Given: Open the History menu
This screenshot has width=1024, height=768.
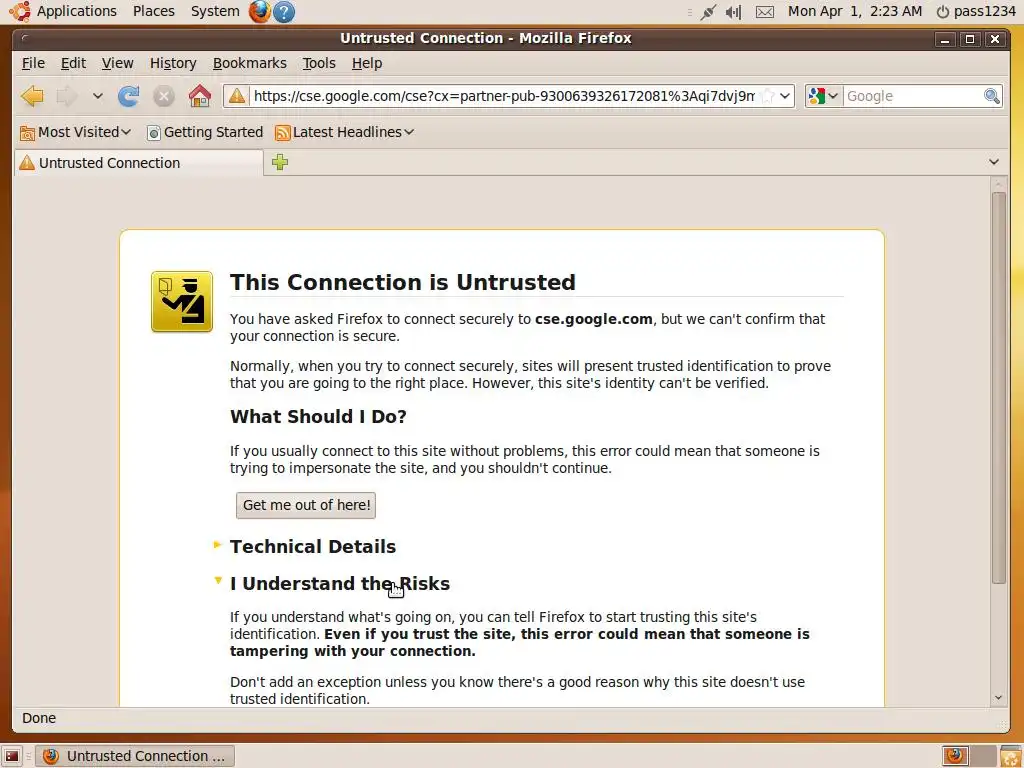Looking at the screenshot, I should [173, 63].
